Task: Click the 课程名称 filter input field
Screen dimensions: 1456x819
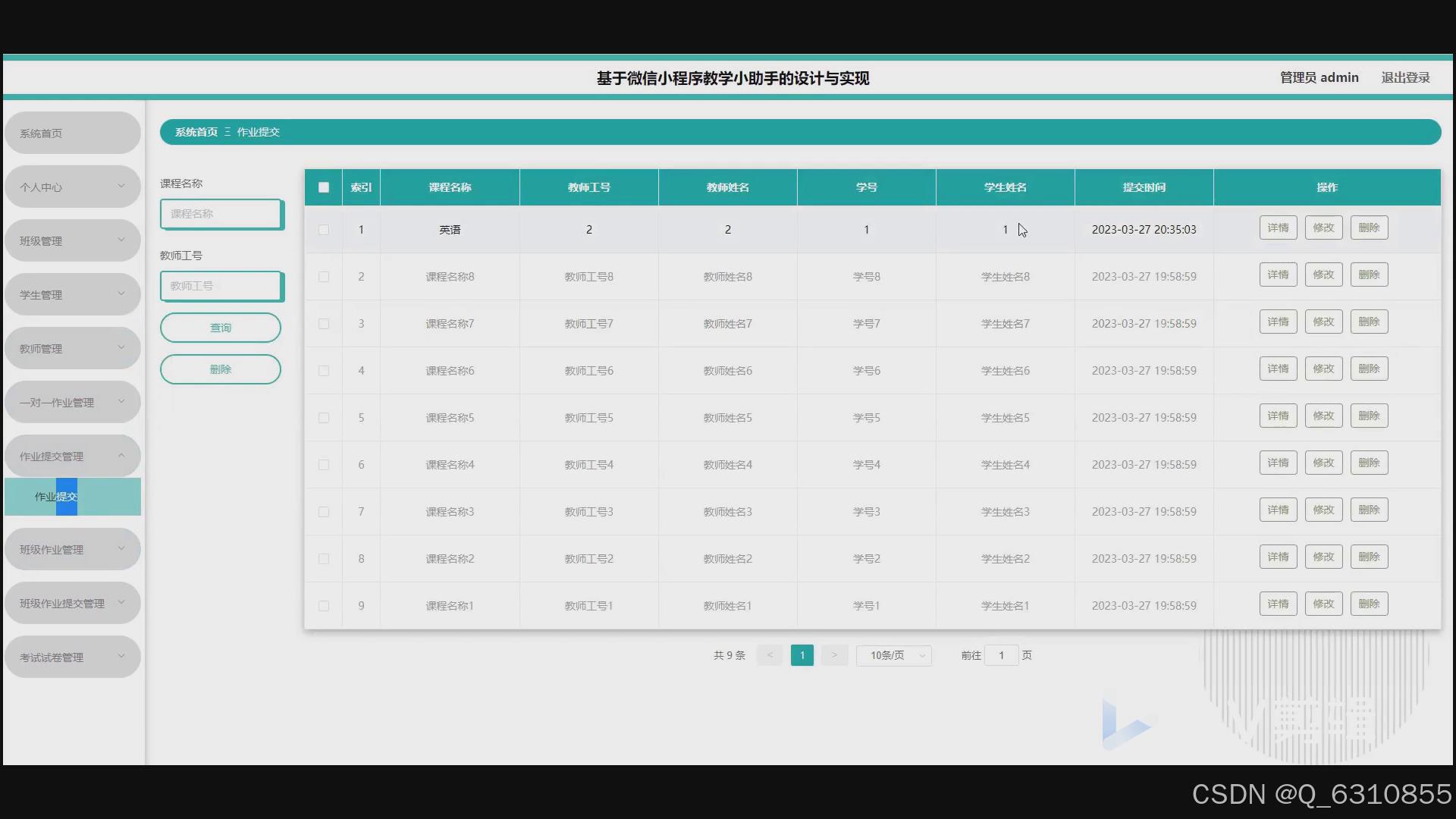Action: pyautogui.click(x=221, y=214)
